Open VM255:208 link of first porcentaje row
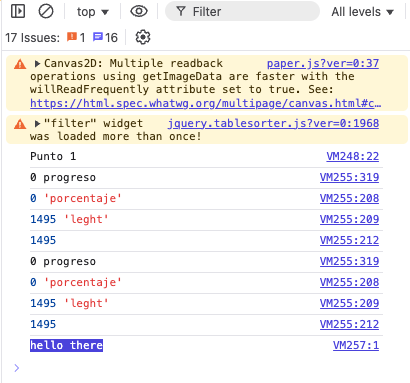The width and height of the screenshot is (410, 383). (x=349, y=198)
